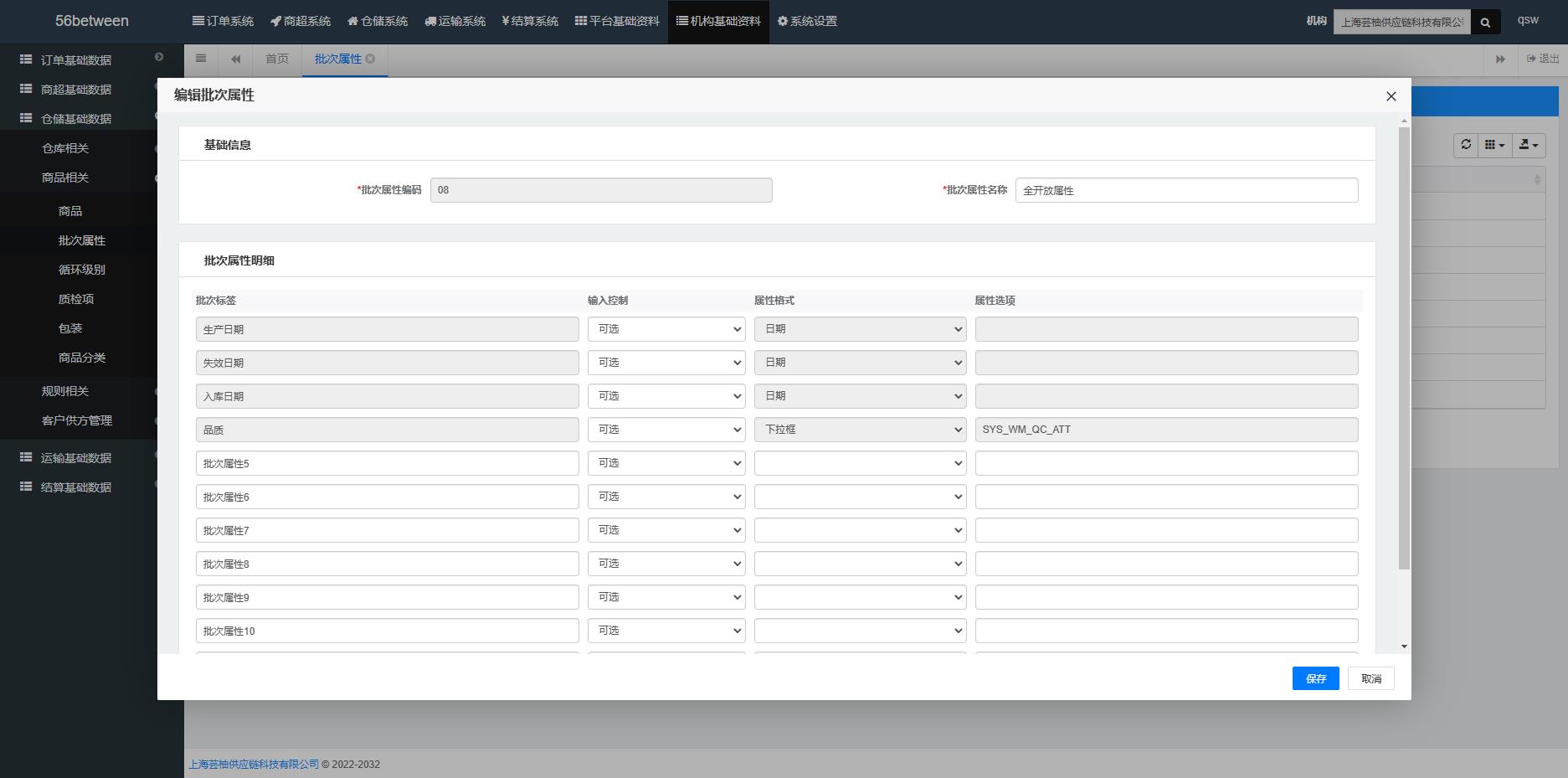Click 属性选项 field for 批次属性9 row
The width and height of the screenshot is (1568, 778).
point(1166,597)
